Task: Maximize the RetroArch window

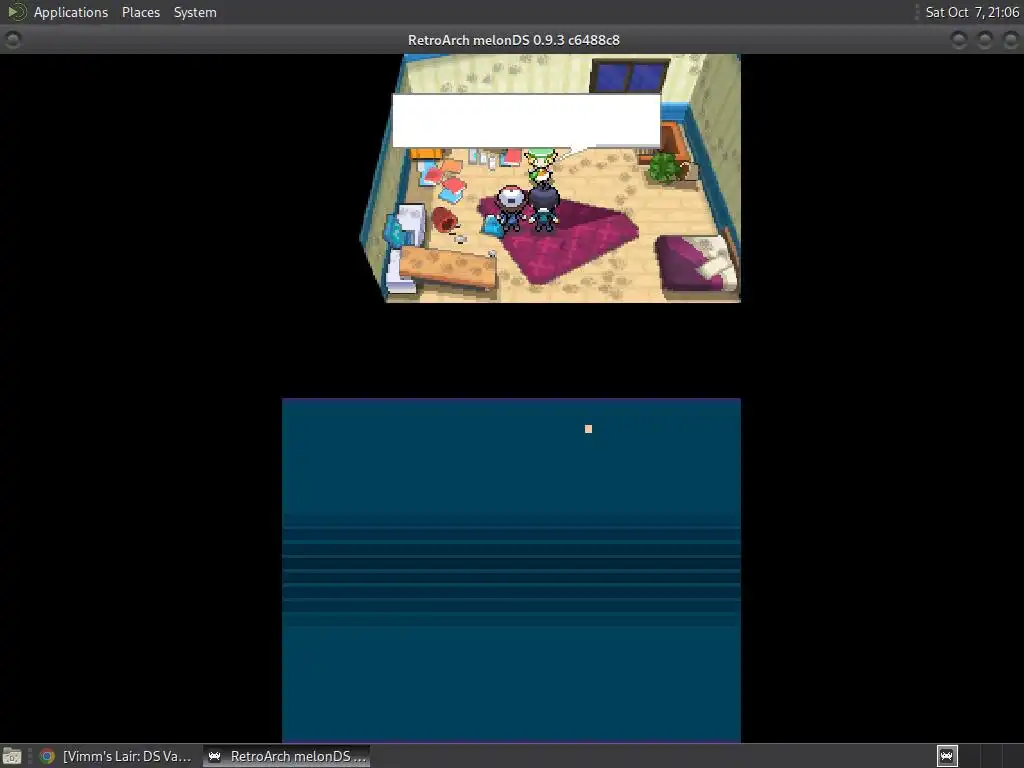Action: tap(984, 40)
